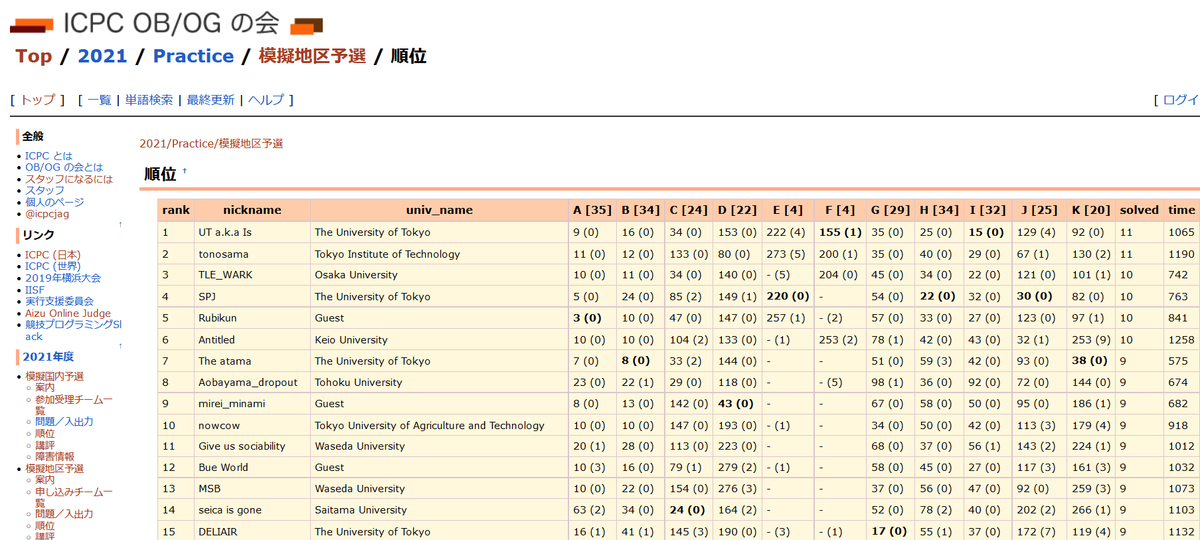Open the @icpcjag sidebar link

pyautogui.click(x=47, y=214)
